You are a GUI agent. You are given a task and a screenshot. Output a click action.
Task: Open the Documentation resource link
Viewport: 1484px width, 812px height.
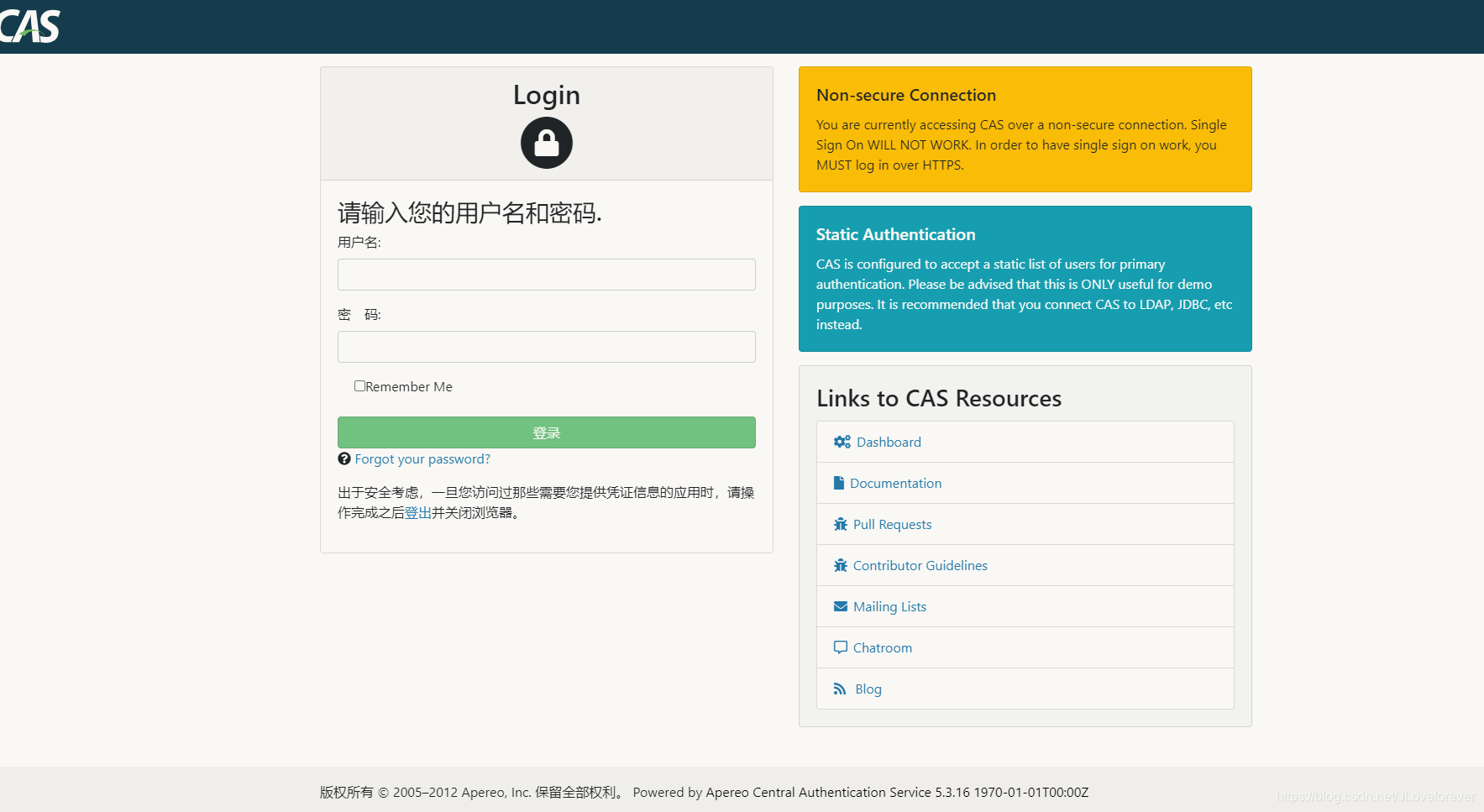(x=895, y=483)
